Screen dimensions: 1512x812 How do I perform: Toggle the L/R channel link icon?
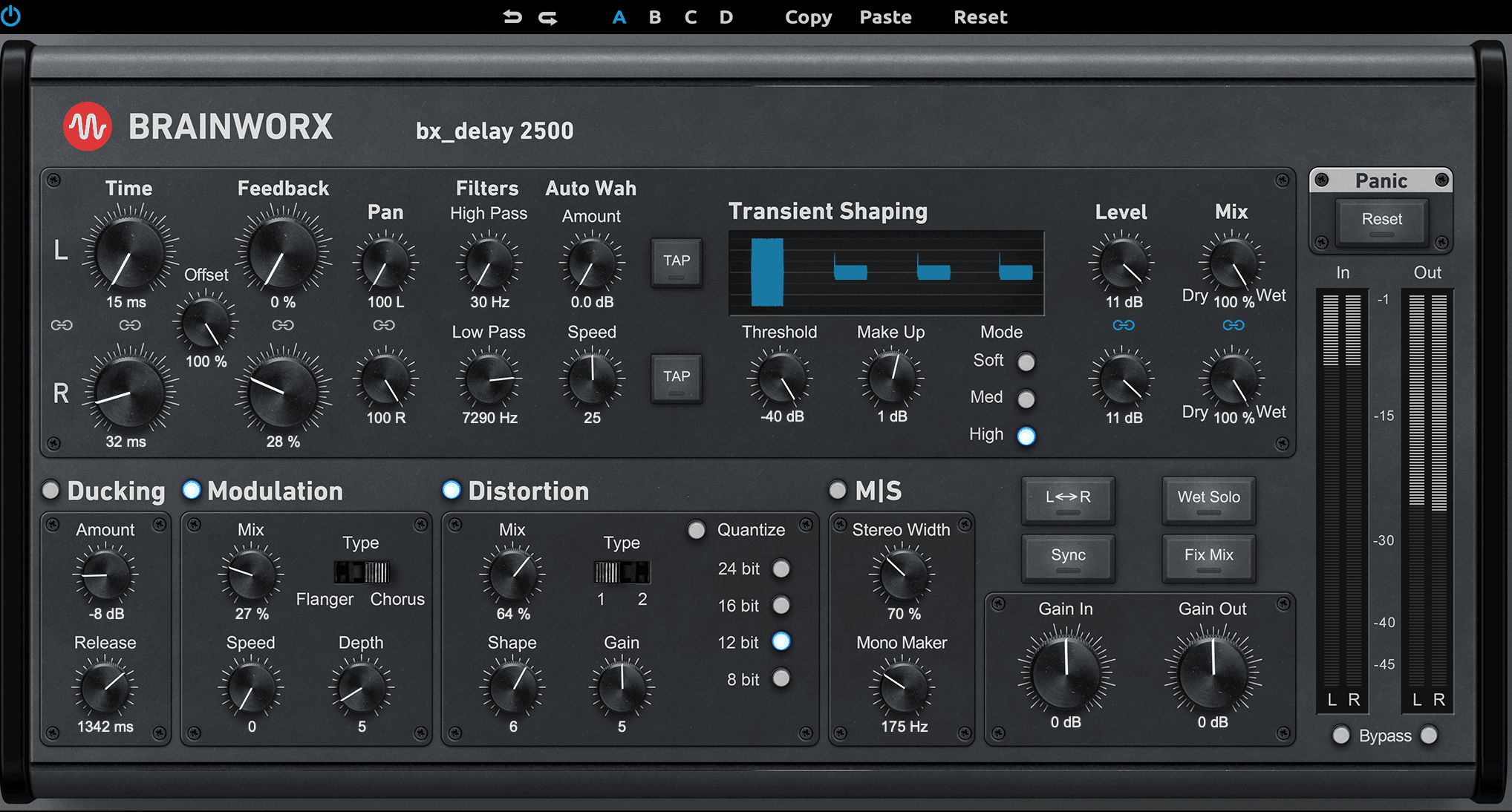click(62, 325)
